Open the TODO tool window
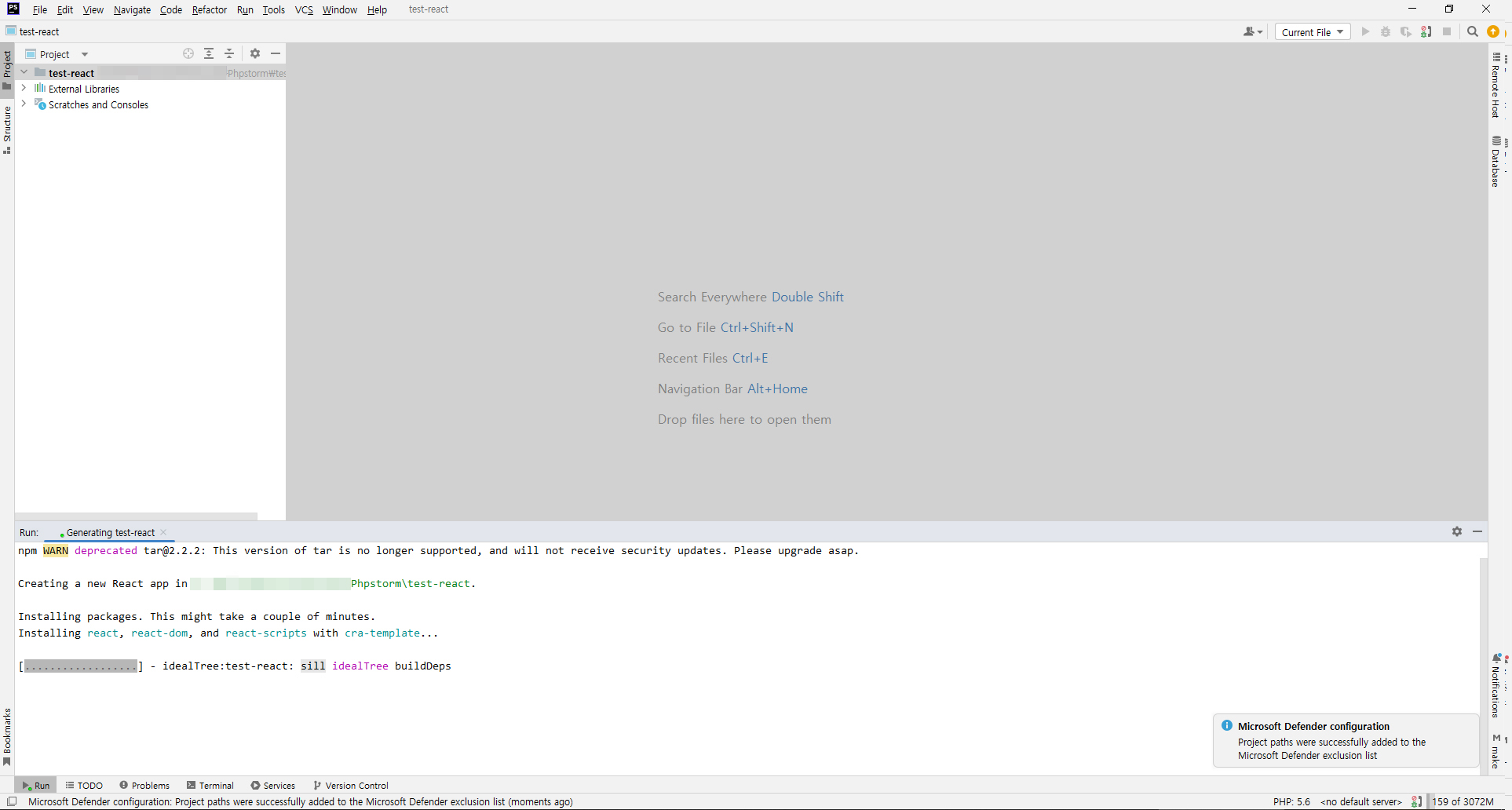Image resolution: width=1512 pixels, height=810 pixels. pyautogui.click(x=84, y=785)
